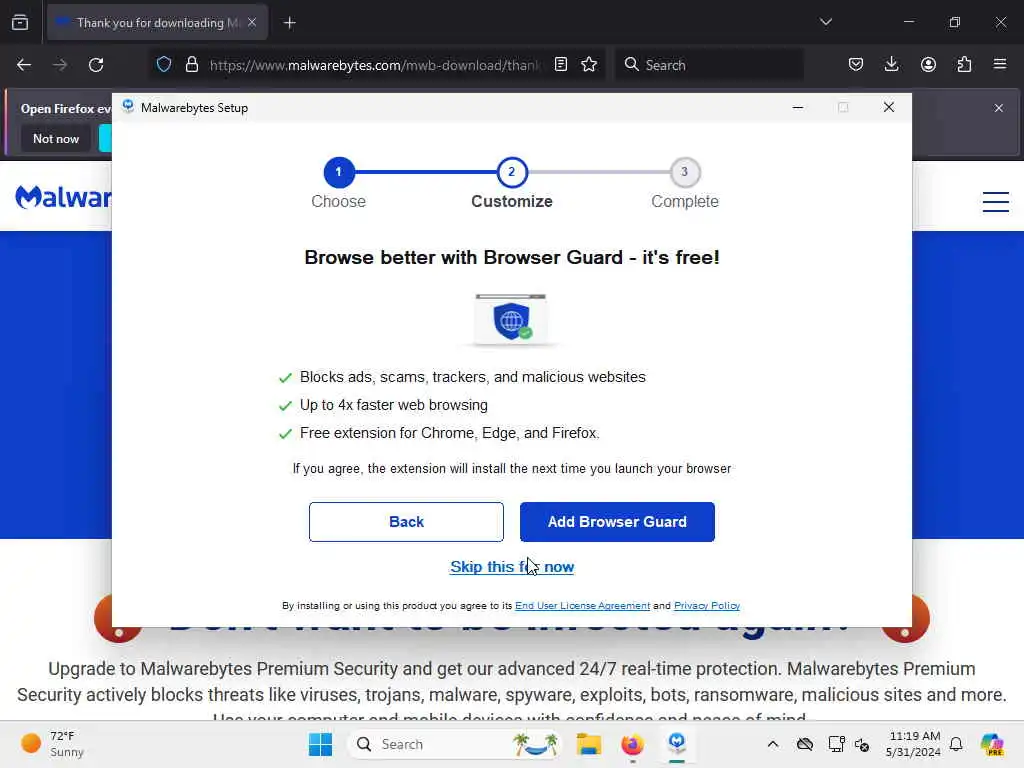Open the Copilot preview taskbar icon
Image resolution: width=1024 pixels, height=768 pixels.
coord(992,744)
